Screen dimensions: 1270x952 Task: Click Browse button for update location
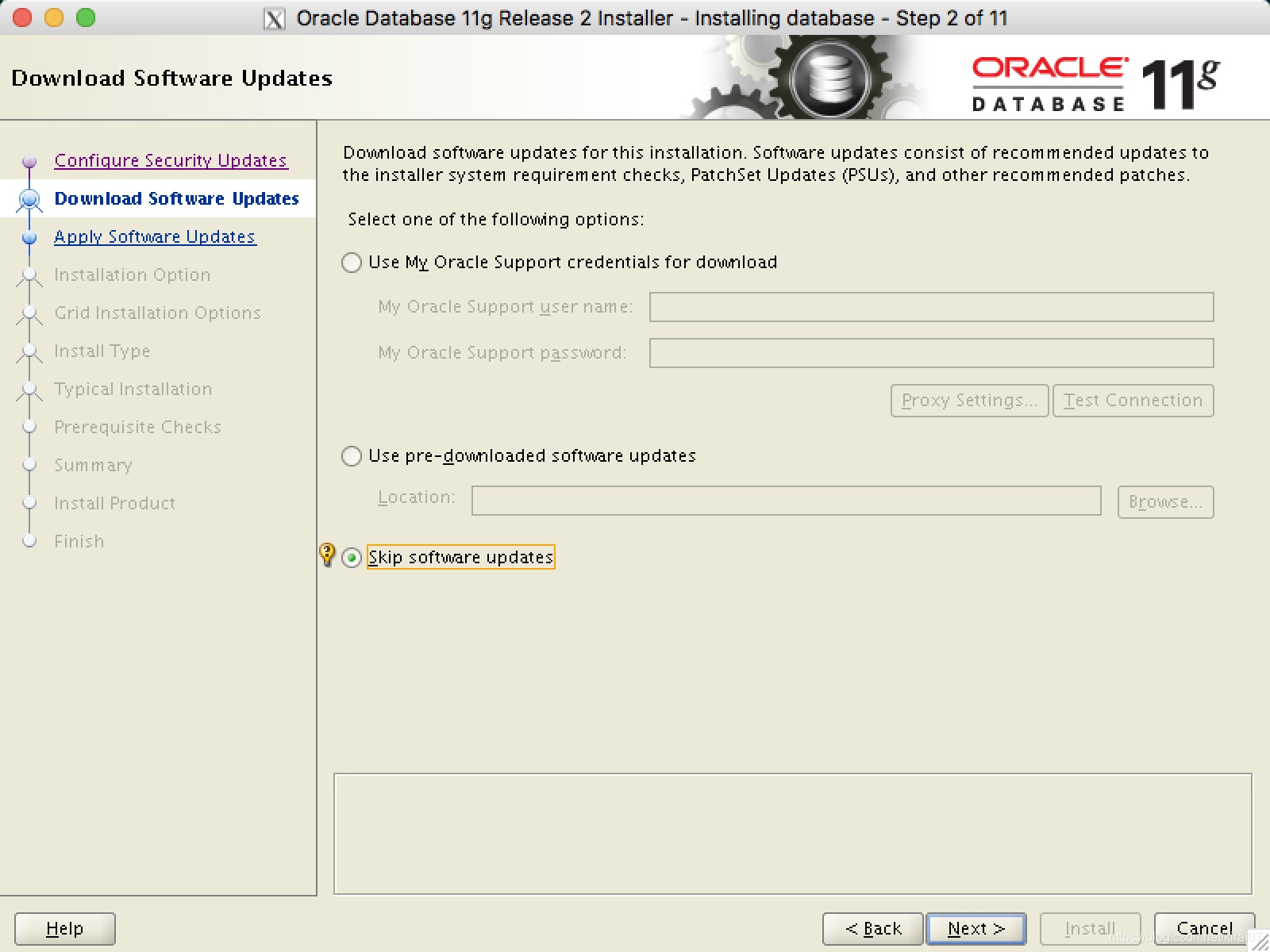tap(1165, 502)
